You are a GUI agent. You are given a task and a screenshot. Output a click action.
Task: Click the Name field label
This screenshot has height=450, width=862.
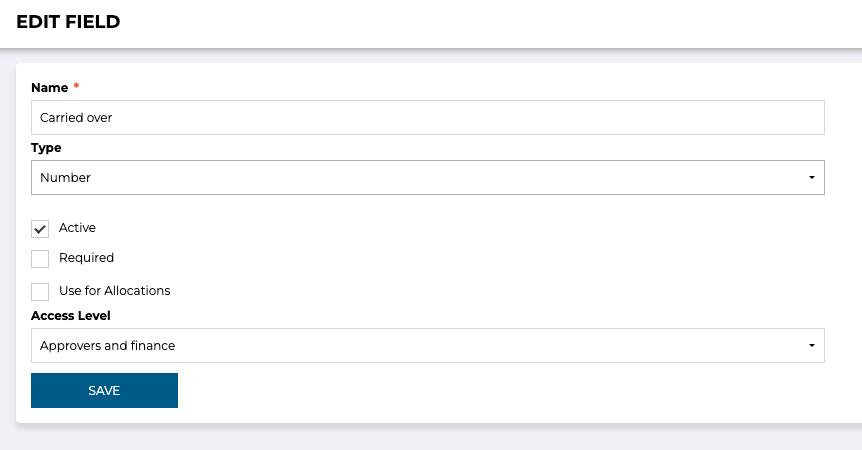[x=49, y=88]
